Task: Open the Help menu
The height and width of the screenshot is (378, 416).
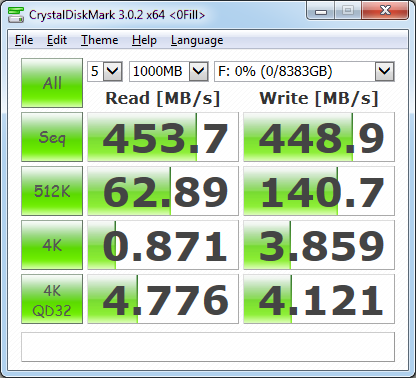Action: pos(144,40)
